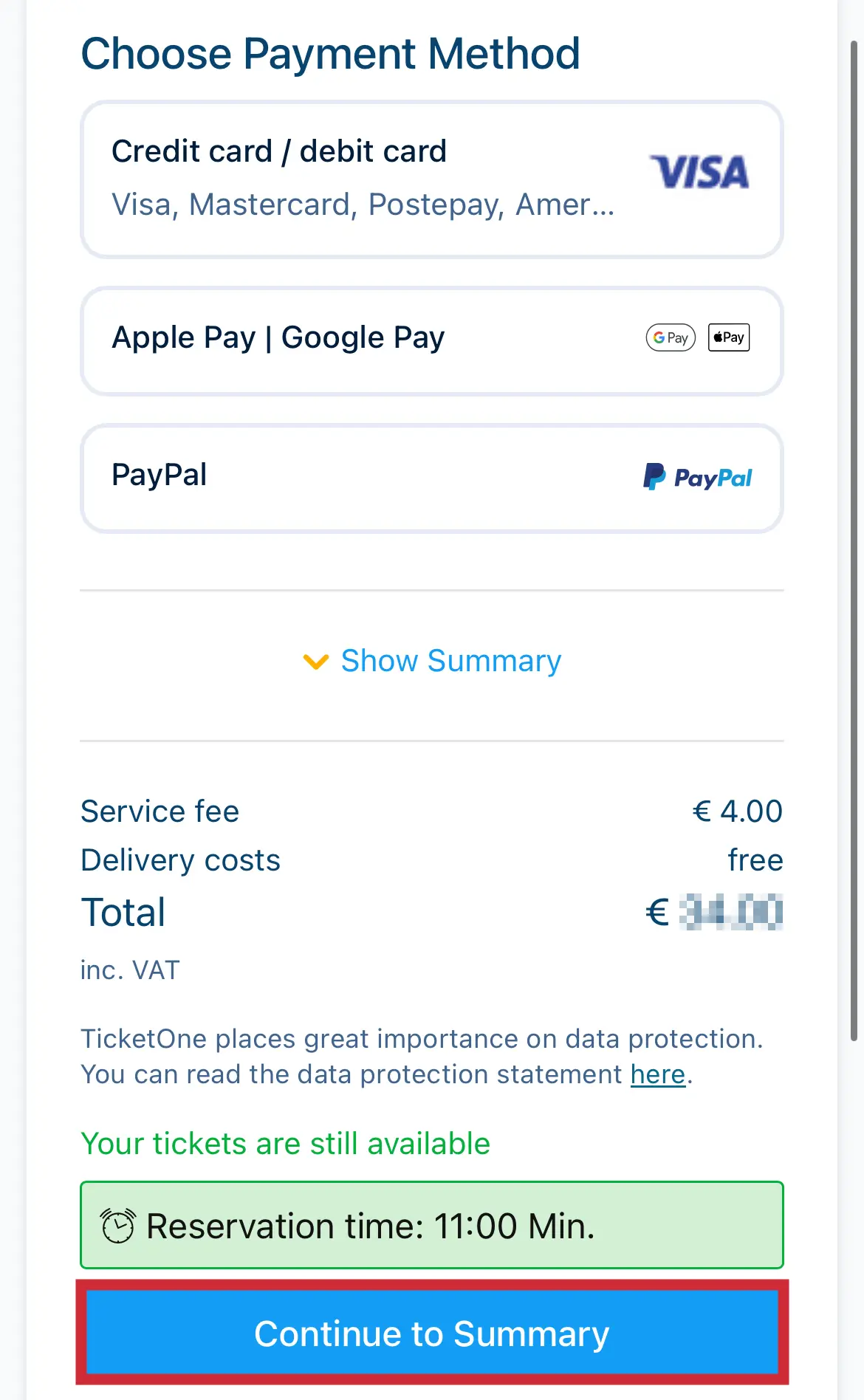The height and width of the screenshot is (1400, 864).
Task: Click the Service fee € 4.00 value
Action: point(737,811)
